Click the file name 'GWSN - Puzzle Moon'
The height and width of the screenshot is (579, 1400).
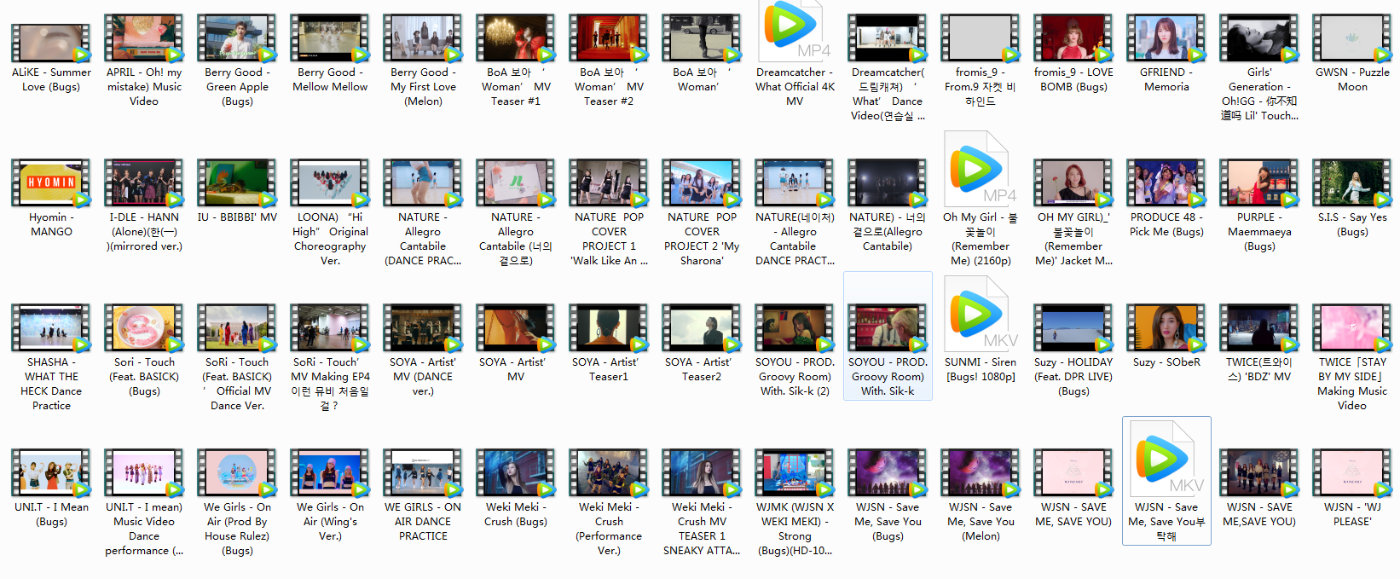click(x=1353, y=79)
